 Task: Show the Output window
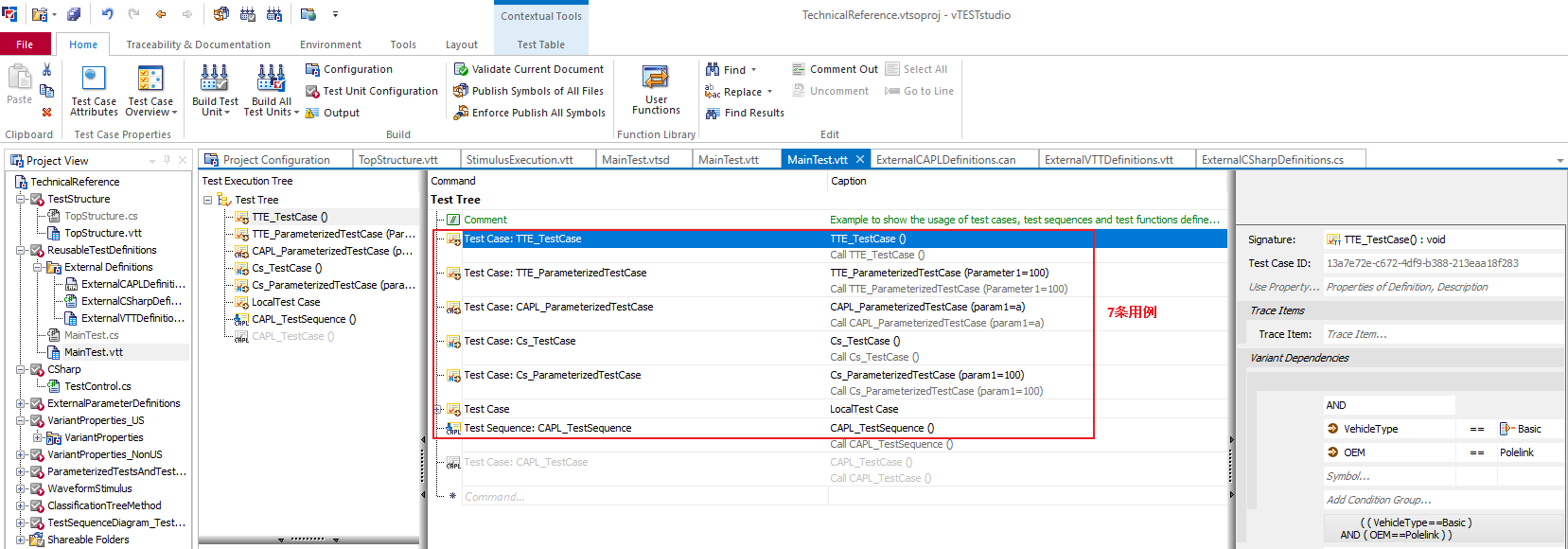(x=332, y=113)
